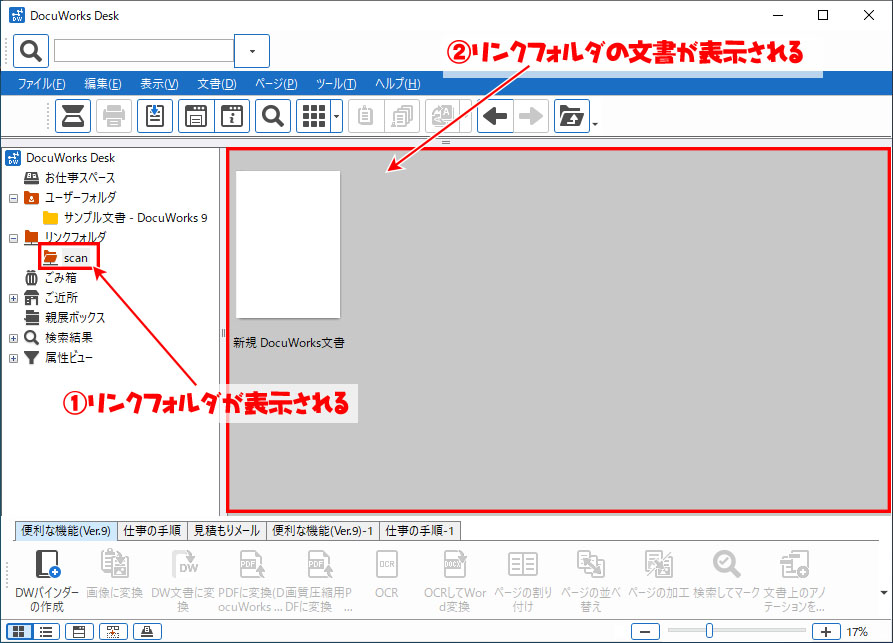Switch to thumbnail view in the status bar

19,631
